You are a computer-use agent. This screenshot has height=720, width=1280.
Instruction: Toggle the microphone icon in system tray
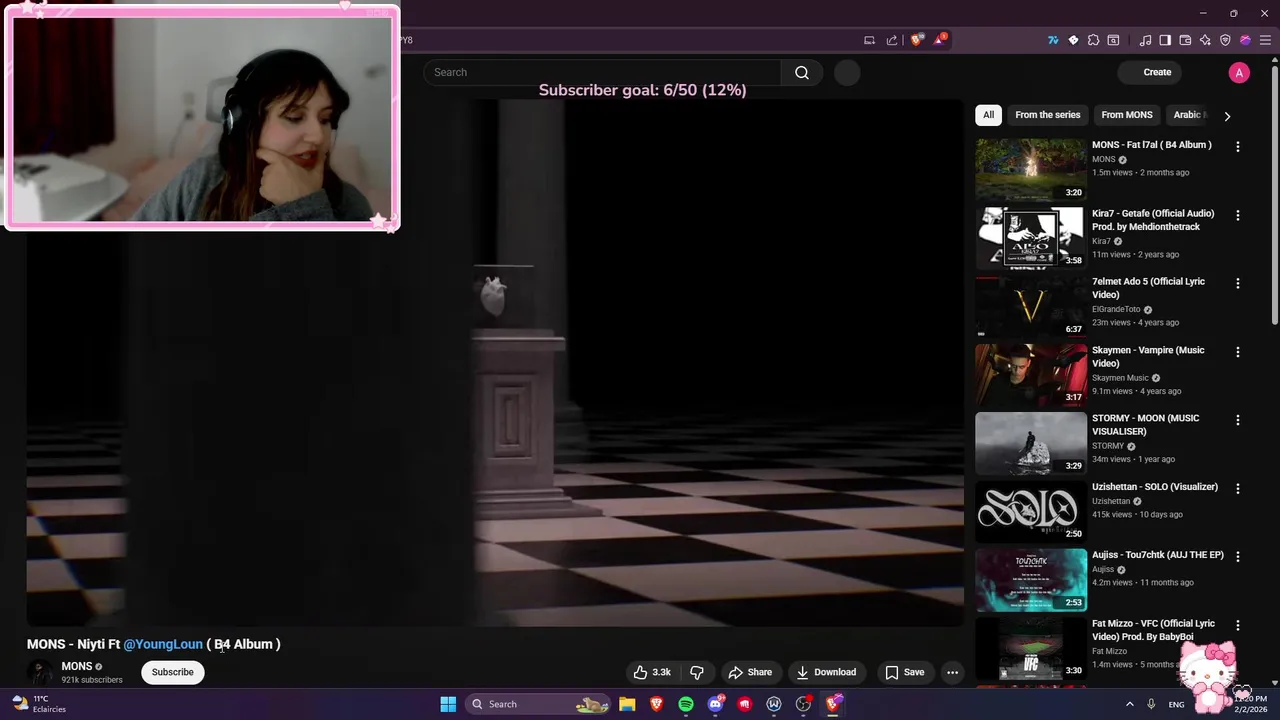pyautogui.click(x=1151, y=704)
